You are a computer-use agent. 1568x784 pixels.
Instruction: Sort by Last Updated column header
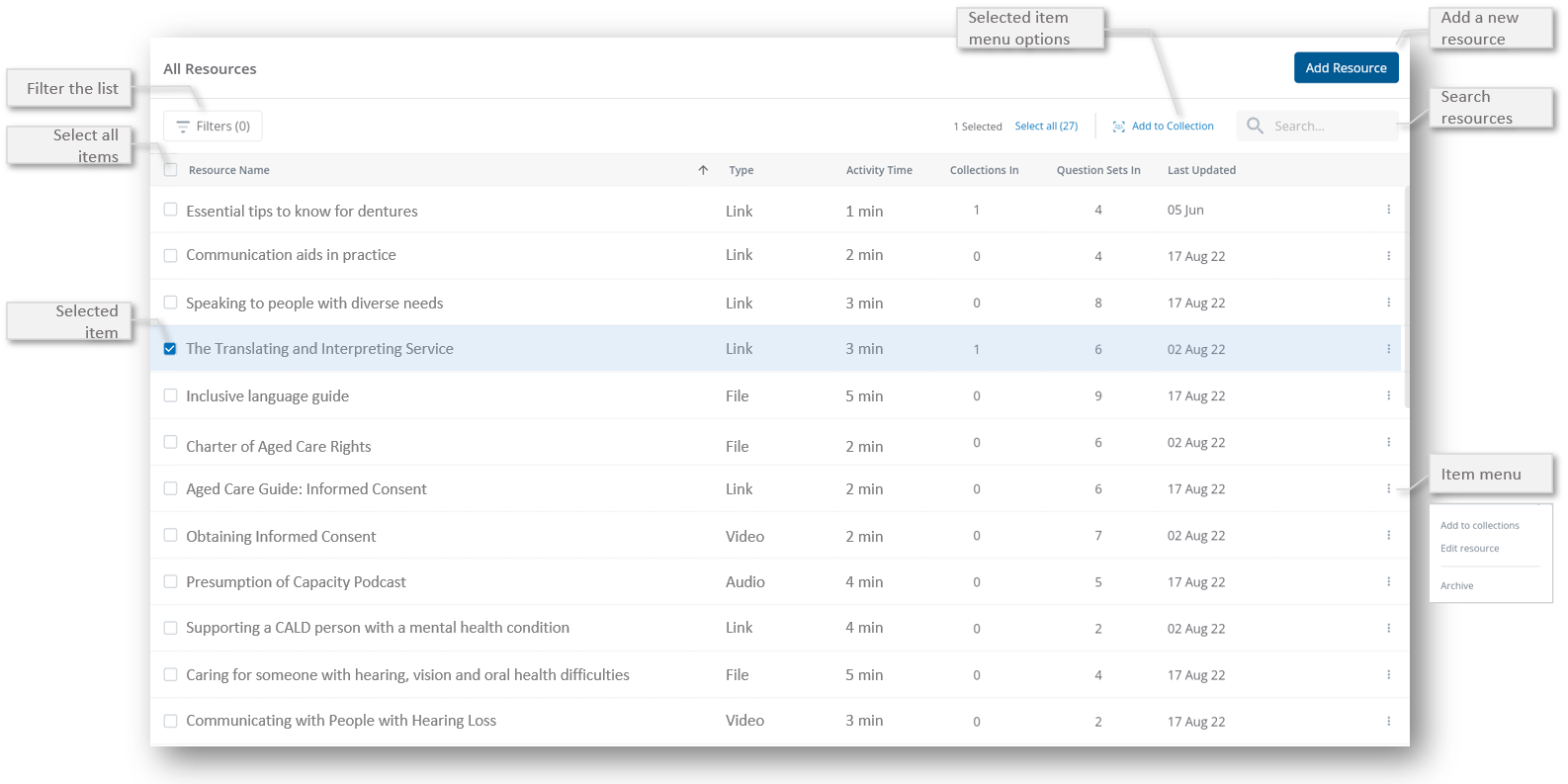tap(1201, 170)
